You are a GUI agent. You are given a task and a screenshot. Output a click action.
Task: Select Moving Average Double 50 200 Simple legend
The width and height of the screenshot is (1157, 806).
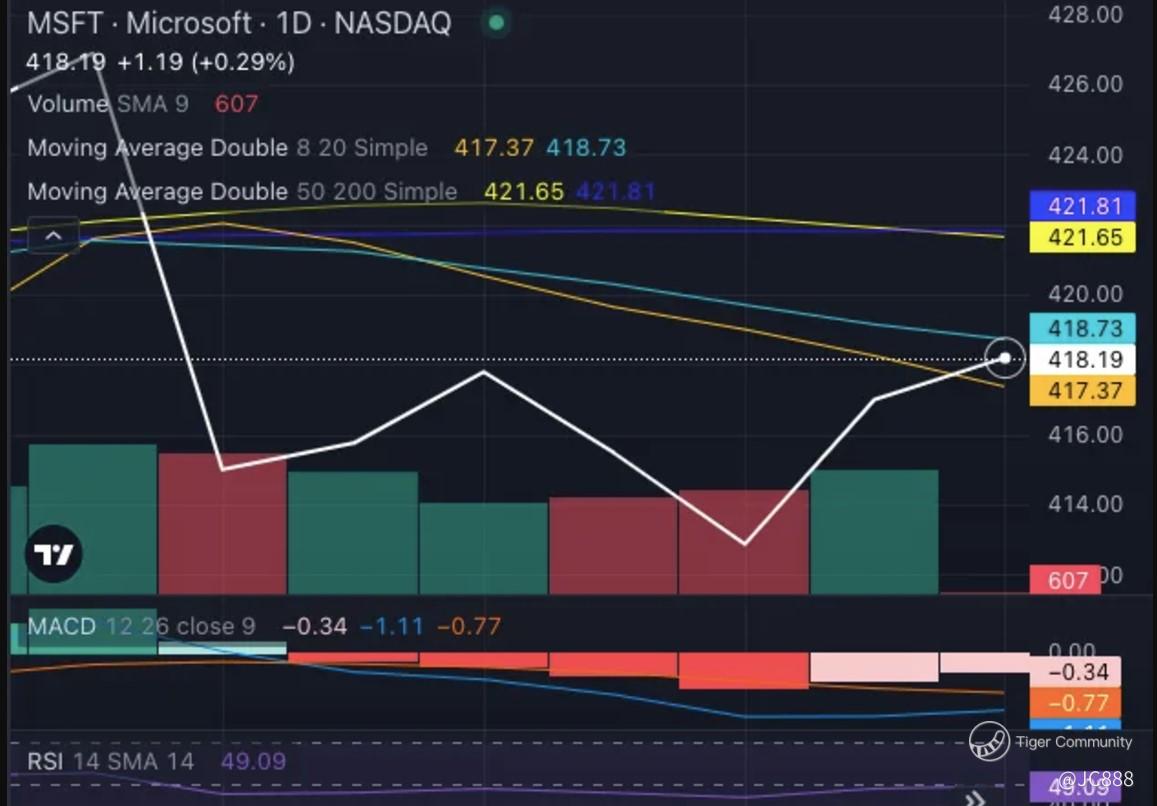coord(242,192)
